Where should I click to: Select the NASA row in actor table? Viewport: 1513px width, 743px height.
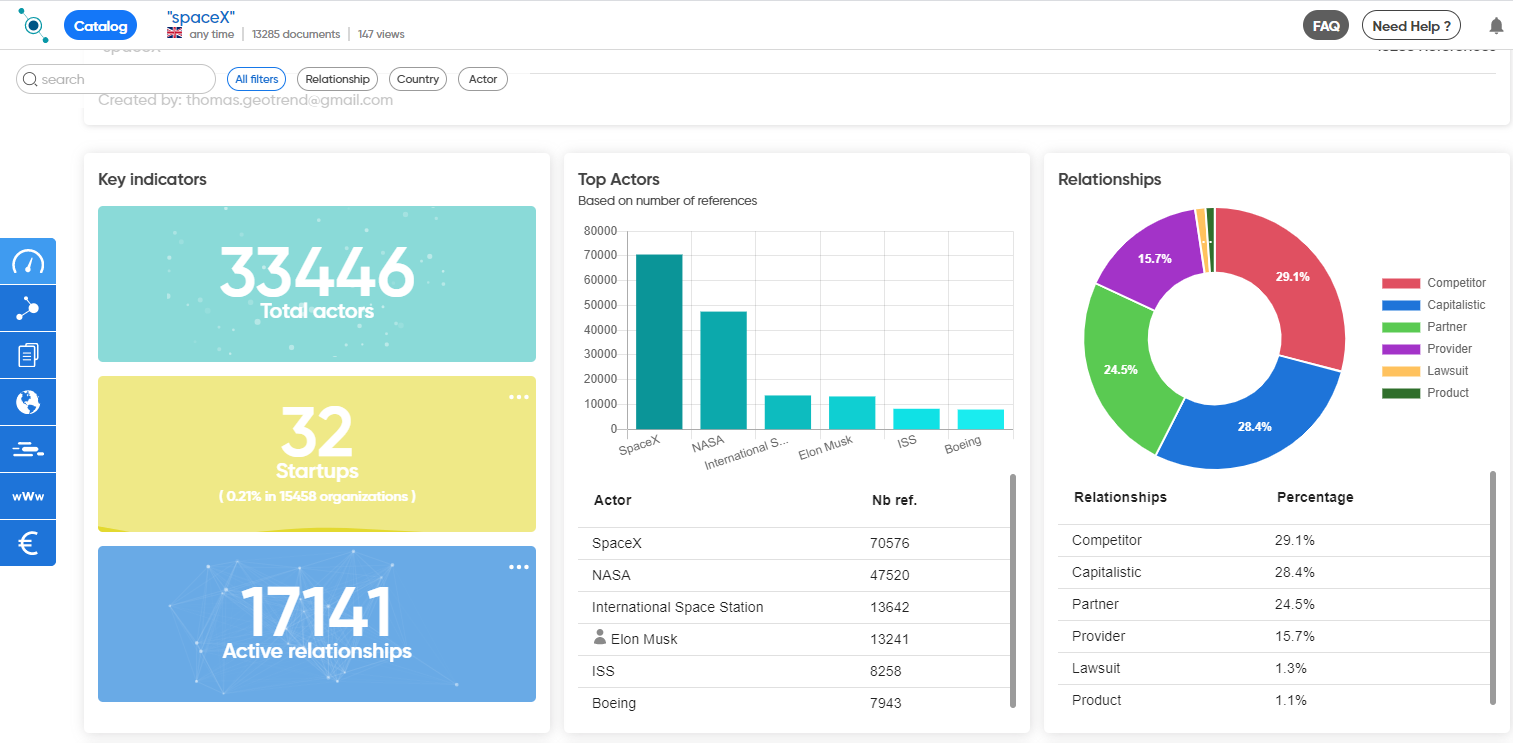(x=794, y=575)
